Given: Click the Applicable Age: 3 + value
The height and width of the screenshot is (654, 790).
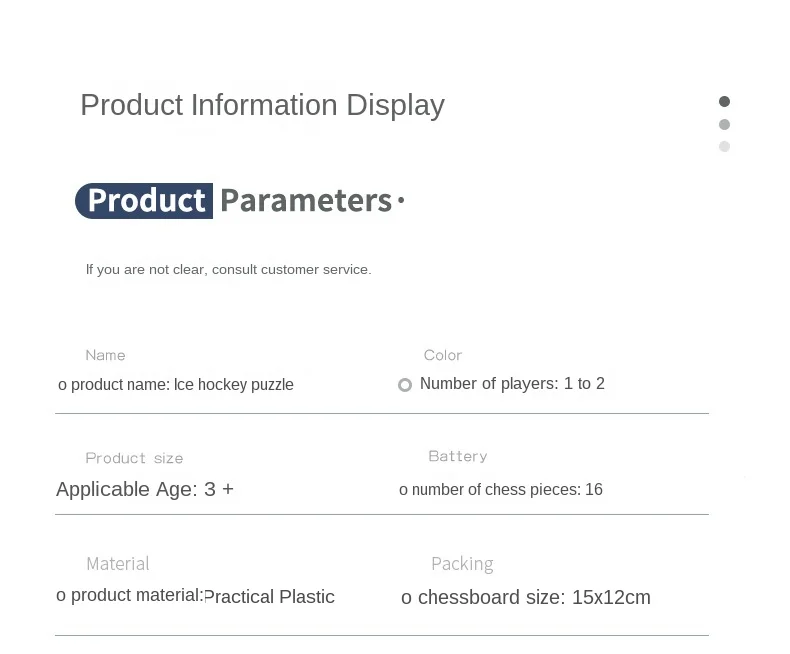Looking at the screenshot, I should [x=145, y=489].
